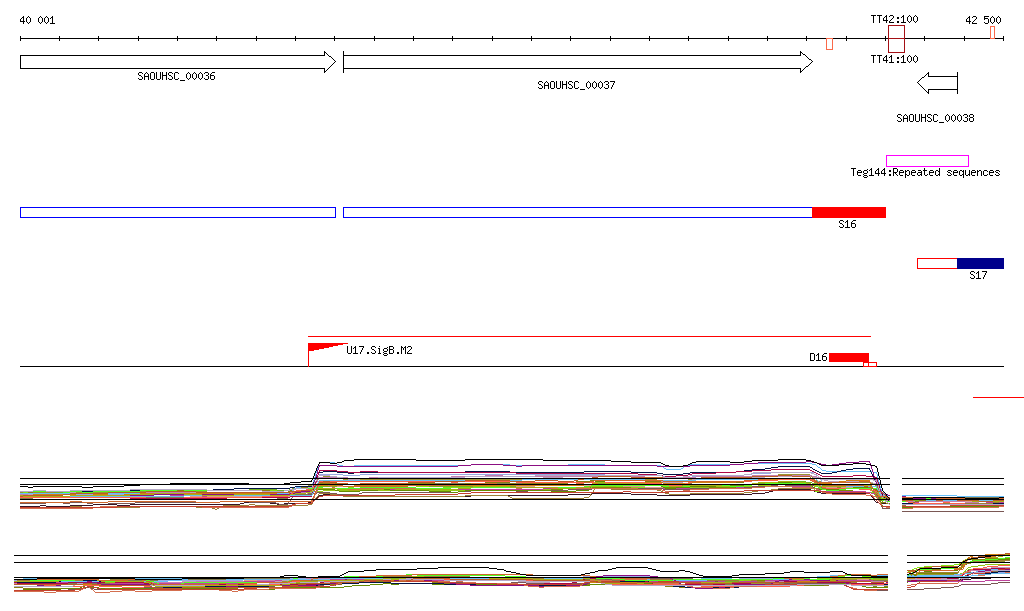Click the SAOUHSC_00038 gene label
This screenshot has height=611, width=1024.
(935, 118)
